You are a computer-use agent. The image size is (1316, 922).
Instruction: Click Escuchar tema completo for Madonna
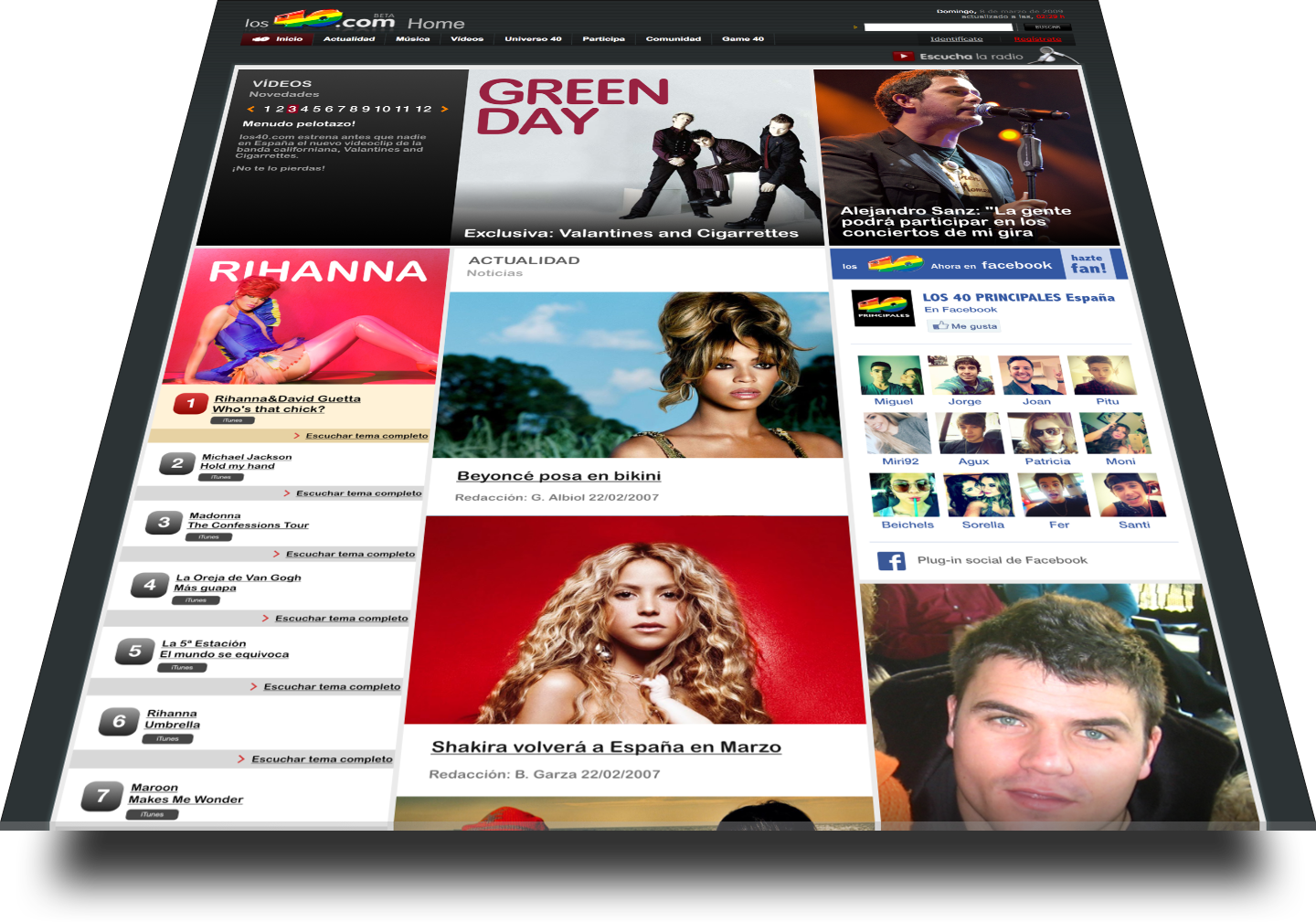pyautogui.click(x=350, y=554)
